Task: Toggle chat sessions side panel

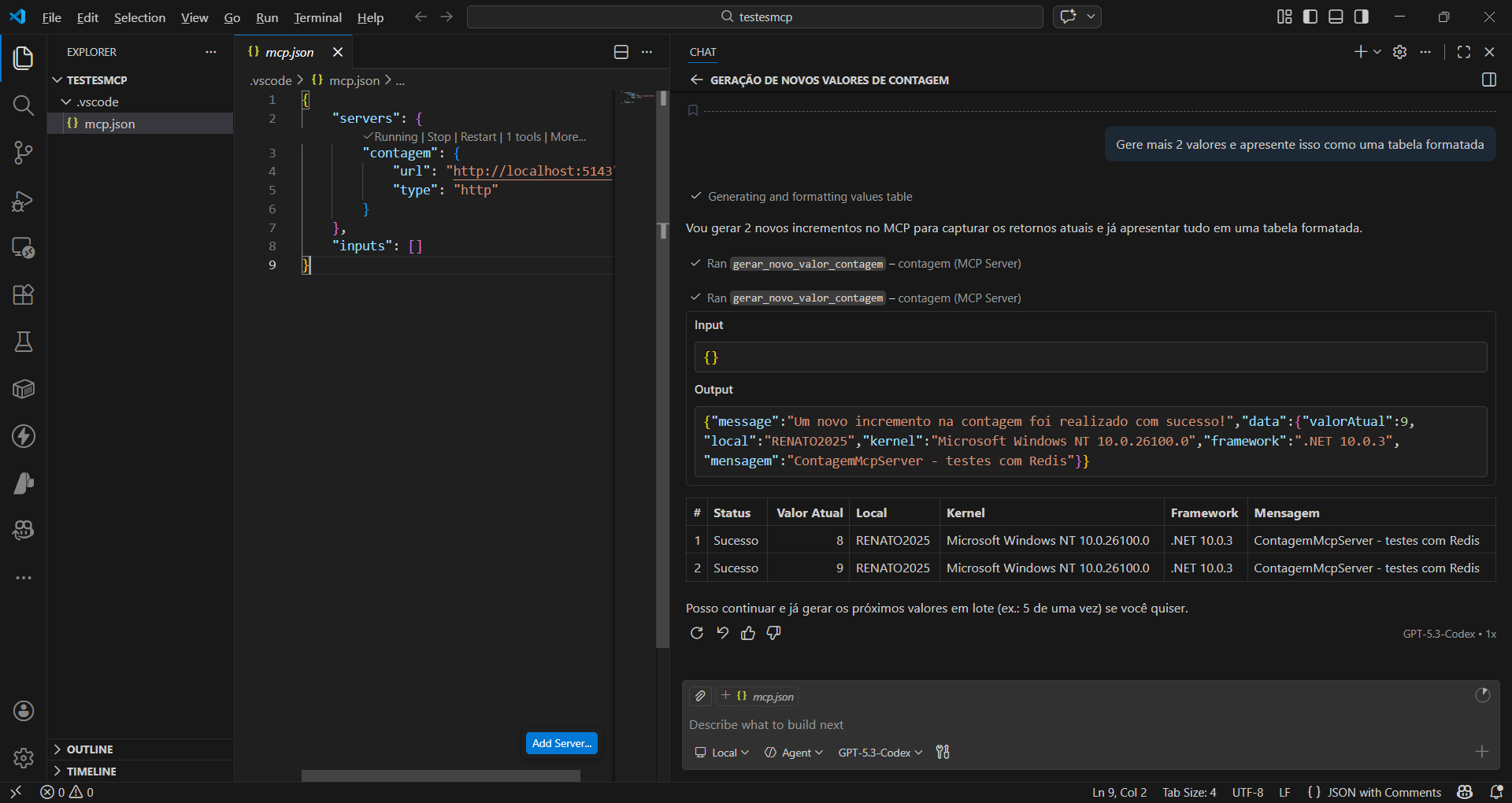Action: tap(1489, 80)
